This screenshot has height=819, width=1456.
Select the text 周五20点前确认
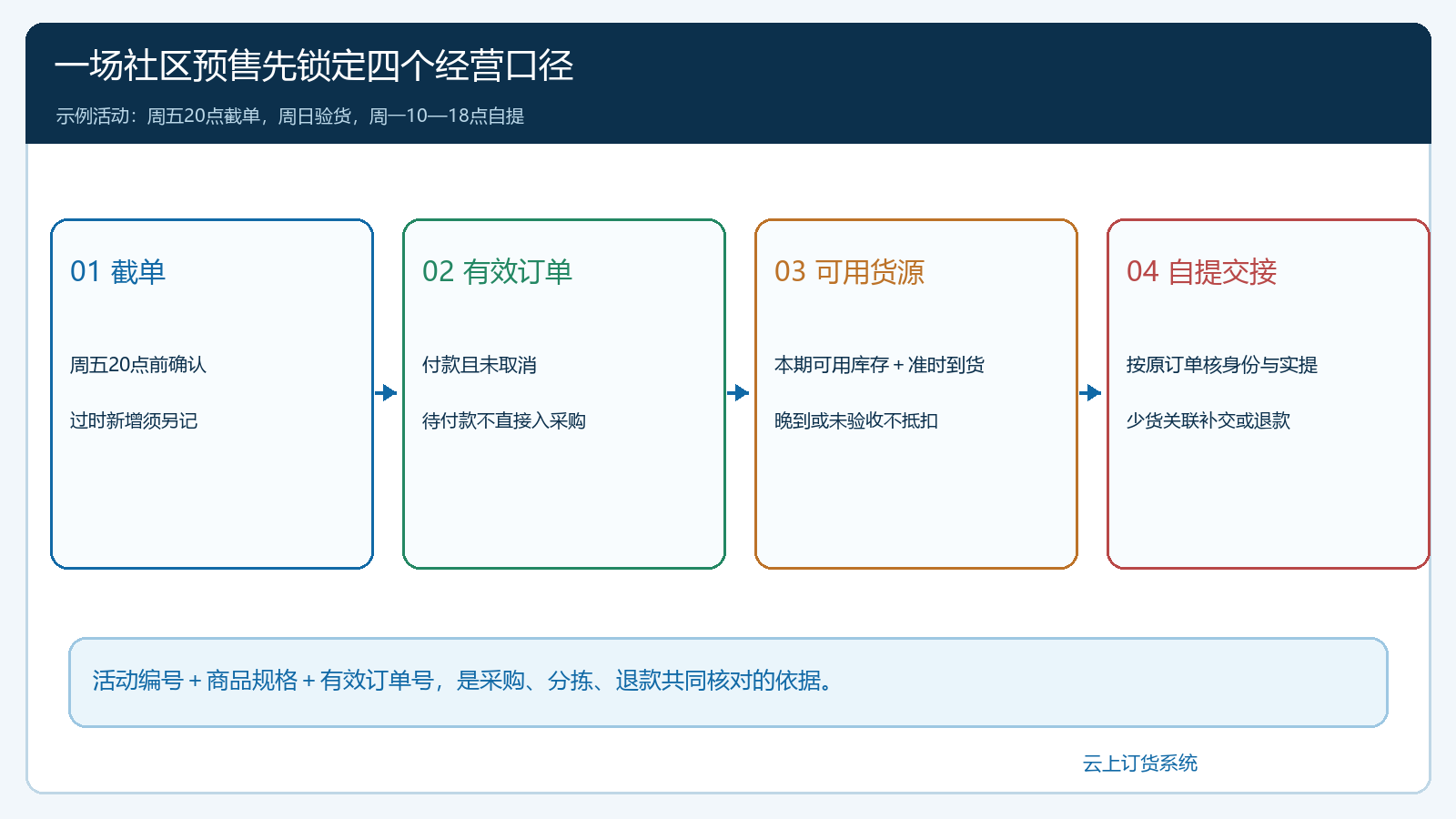tap(138, 365)
